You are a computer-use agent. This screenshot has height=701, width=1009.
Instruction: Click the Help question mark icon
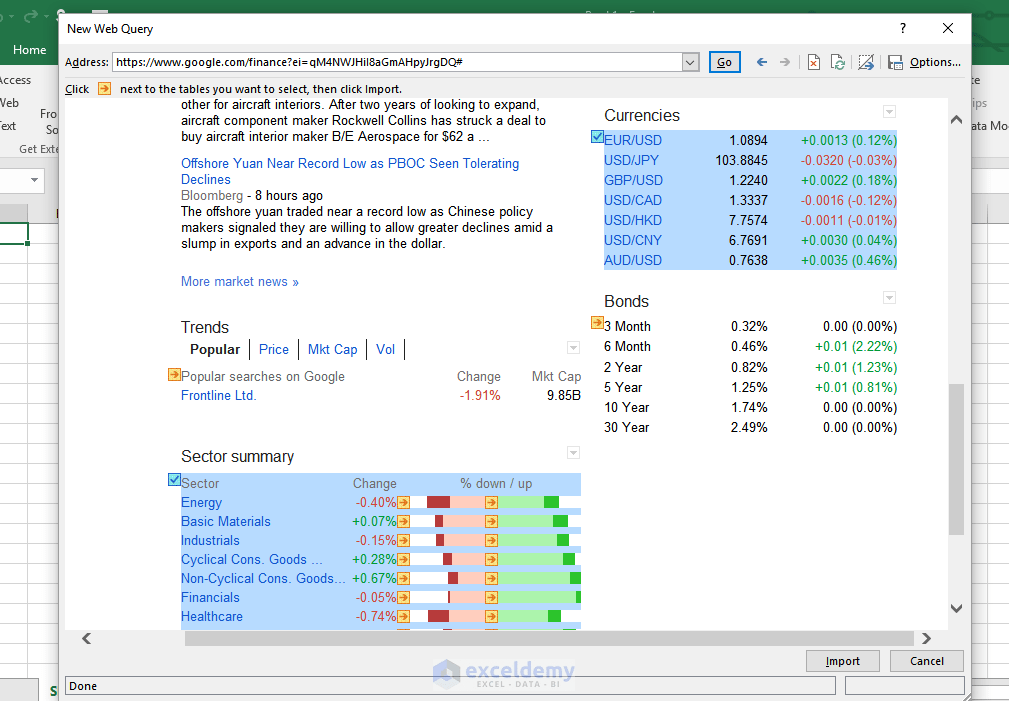tap(902, 29)
